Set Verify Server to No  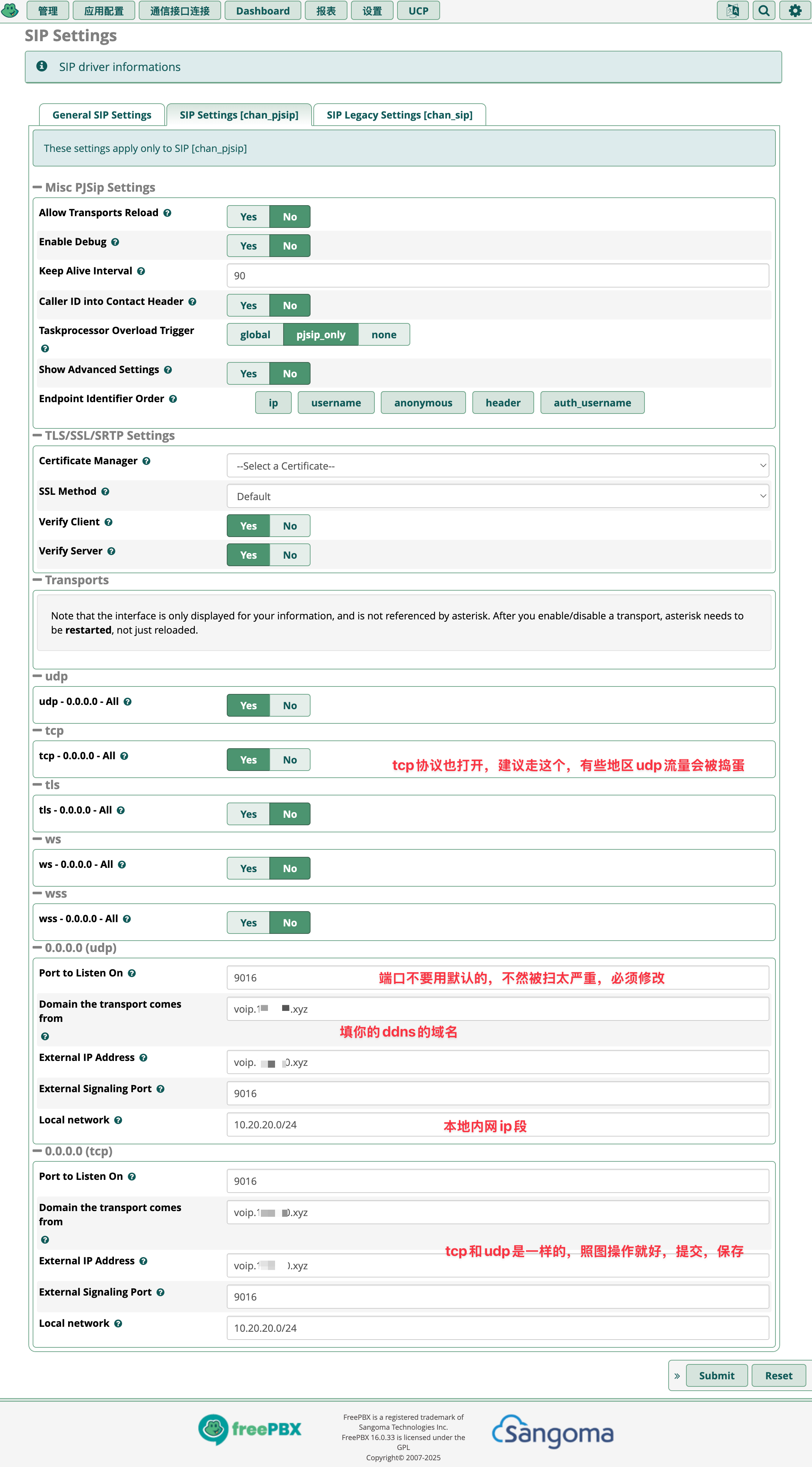tap(290, 555)
